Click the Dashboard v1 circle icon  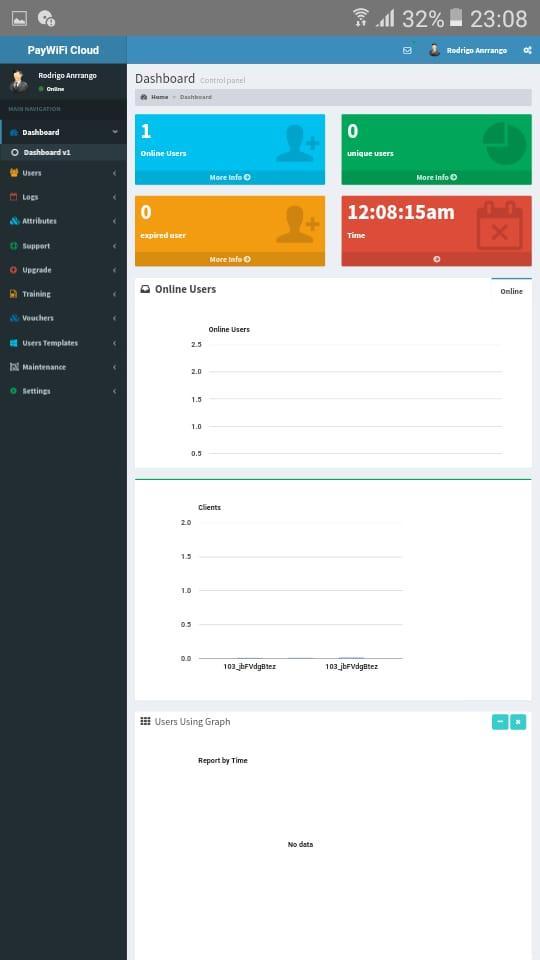pos(15,152)
